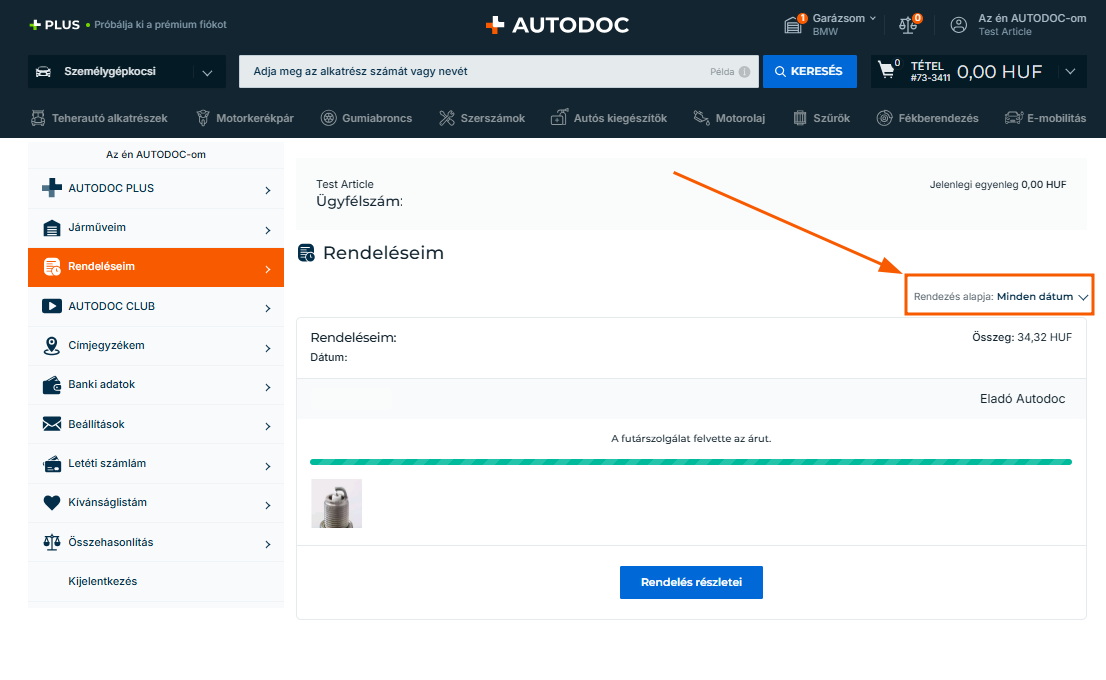Click the Szerszámok tools icon
The height and width of the screenshot is (680, 1106).
(446, 118)
